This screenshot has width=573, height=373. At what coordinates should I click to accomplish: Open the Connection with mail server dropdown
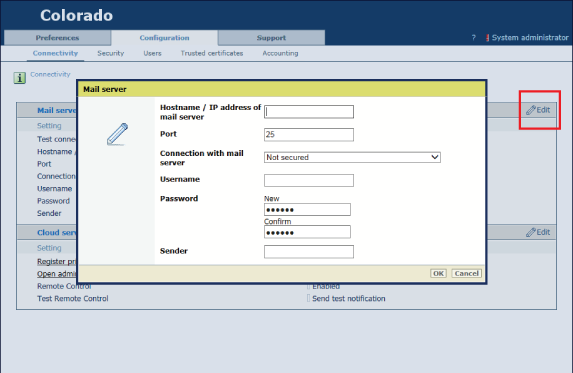352,157
